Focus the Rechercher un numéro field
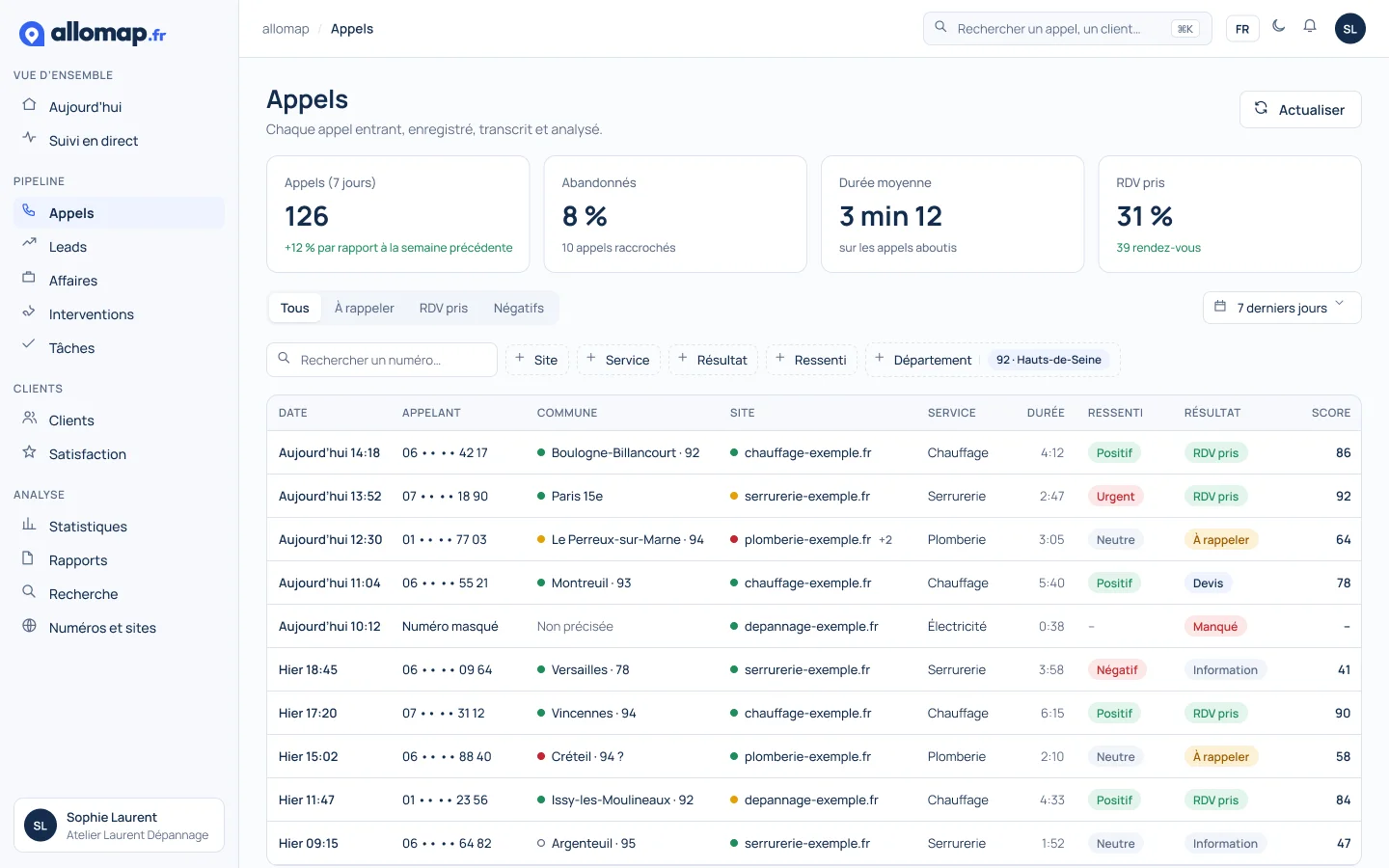 pos(382,360)
